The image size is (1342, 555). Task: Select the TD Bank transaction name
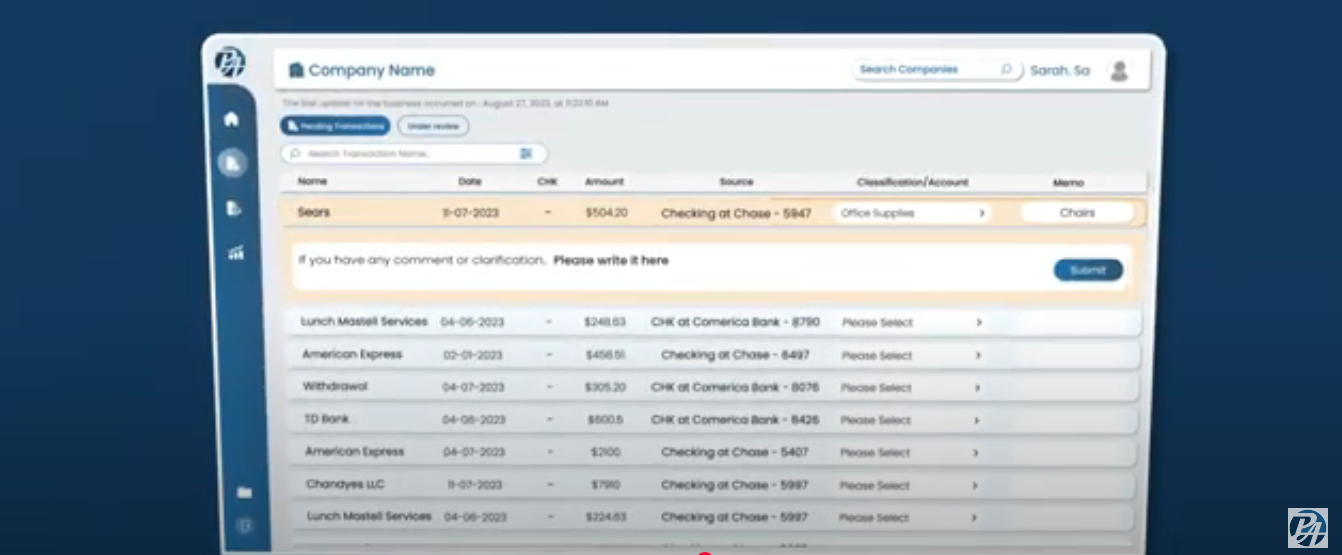pyautogui.click(x=327, y=419)
